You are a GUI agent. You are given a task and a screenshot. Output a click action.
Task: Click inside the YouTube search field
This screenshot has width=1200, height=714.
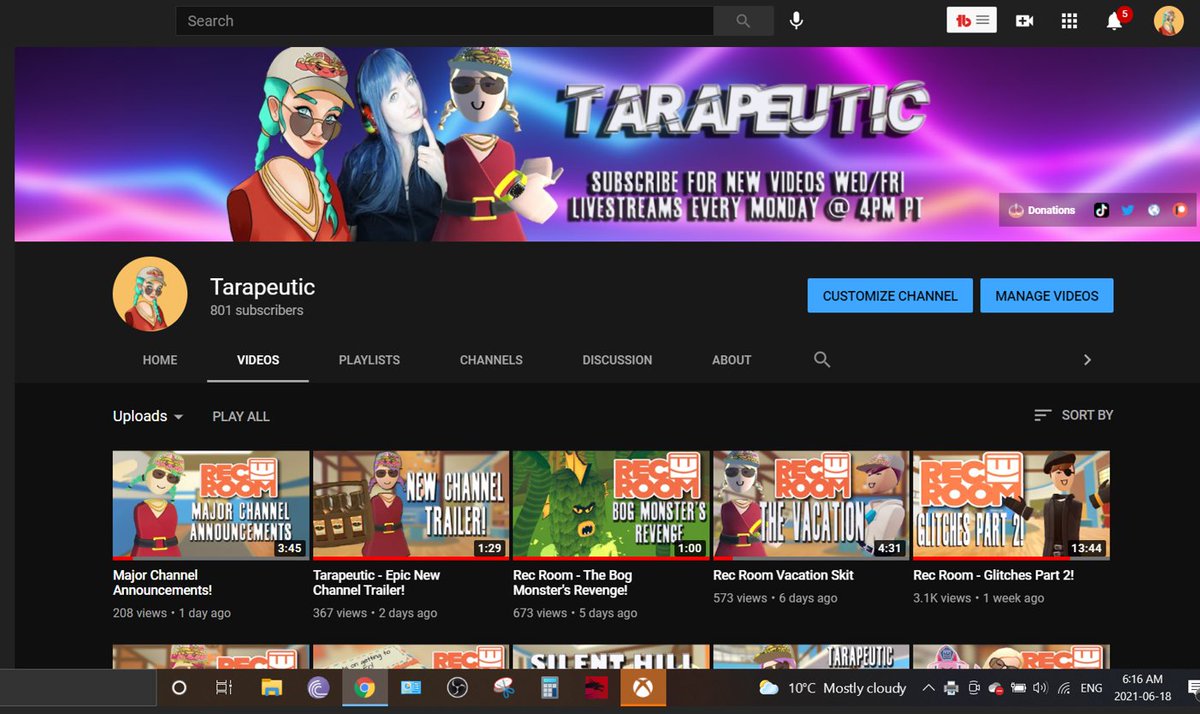444,21
